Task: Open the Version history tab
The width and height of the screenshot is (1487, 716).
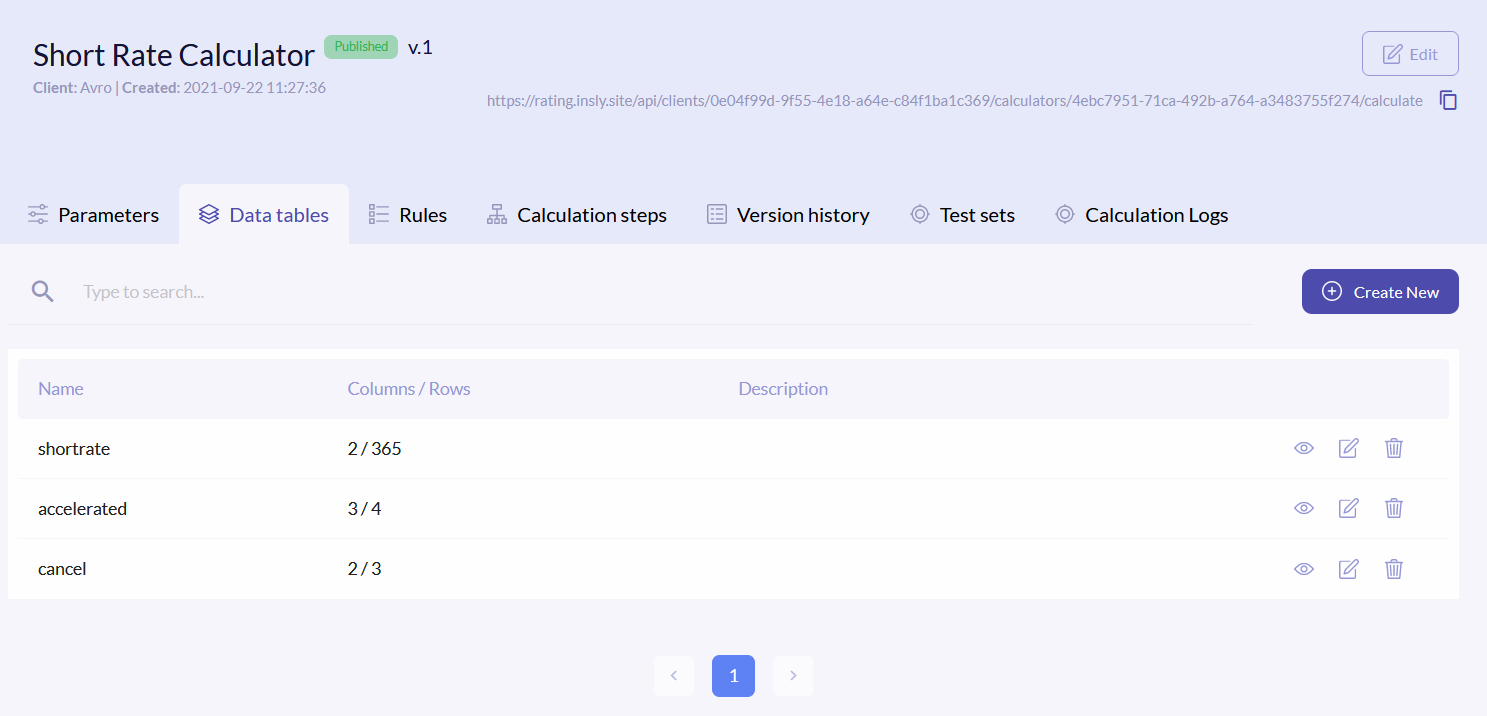Action: pos(788,215)
